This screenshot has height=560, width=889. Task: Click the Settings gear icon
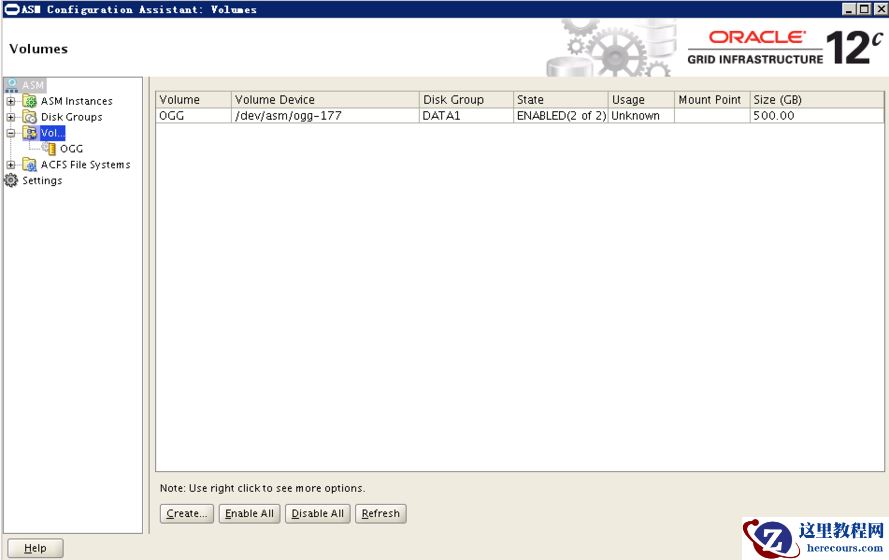click(x=11, y=180)
